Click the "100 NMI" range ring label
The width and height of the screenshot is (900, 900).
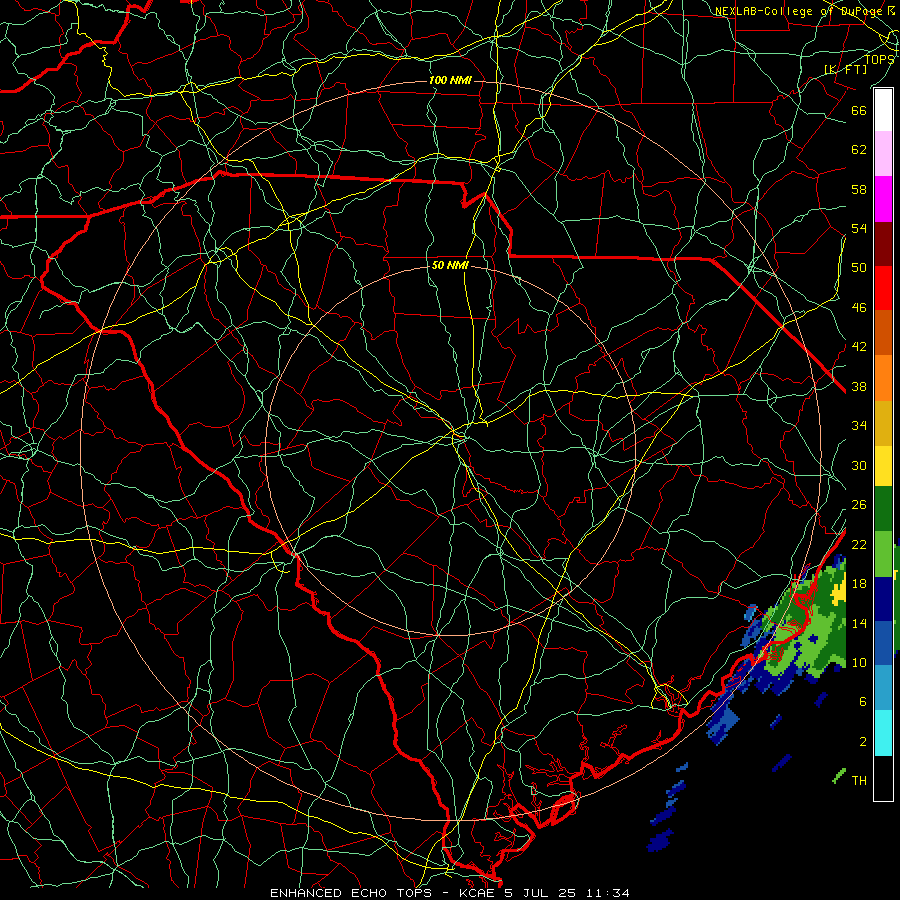click(450, 80)
